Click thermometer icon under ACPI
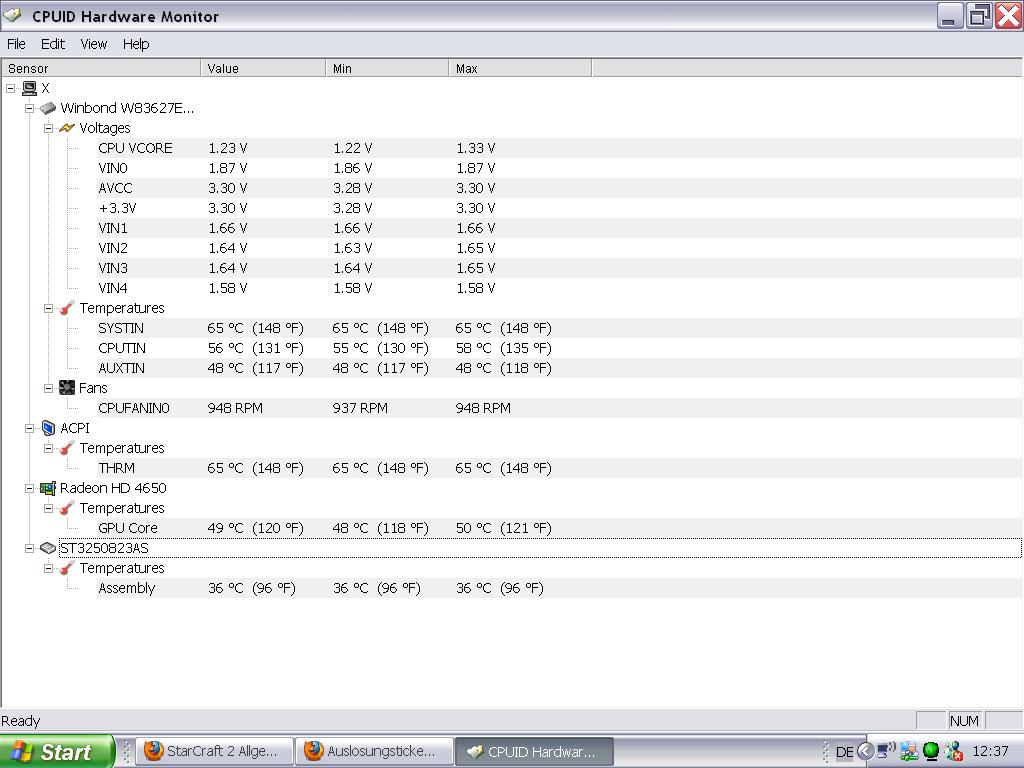 [x=67, y=448]
